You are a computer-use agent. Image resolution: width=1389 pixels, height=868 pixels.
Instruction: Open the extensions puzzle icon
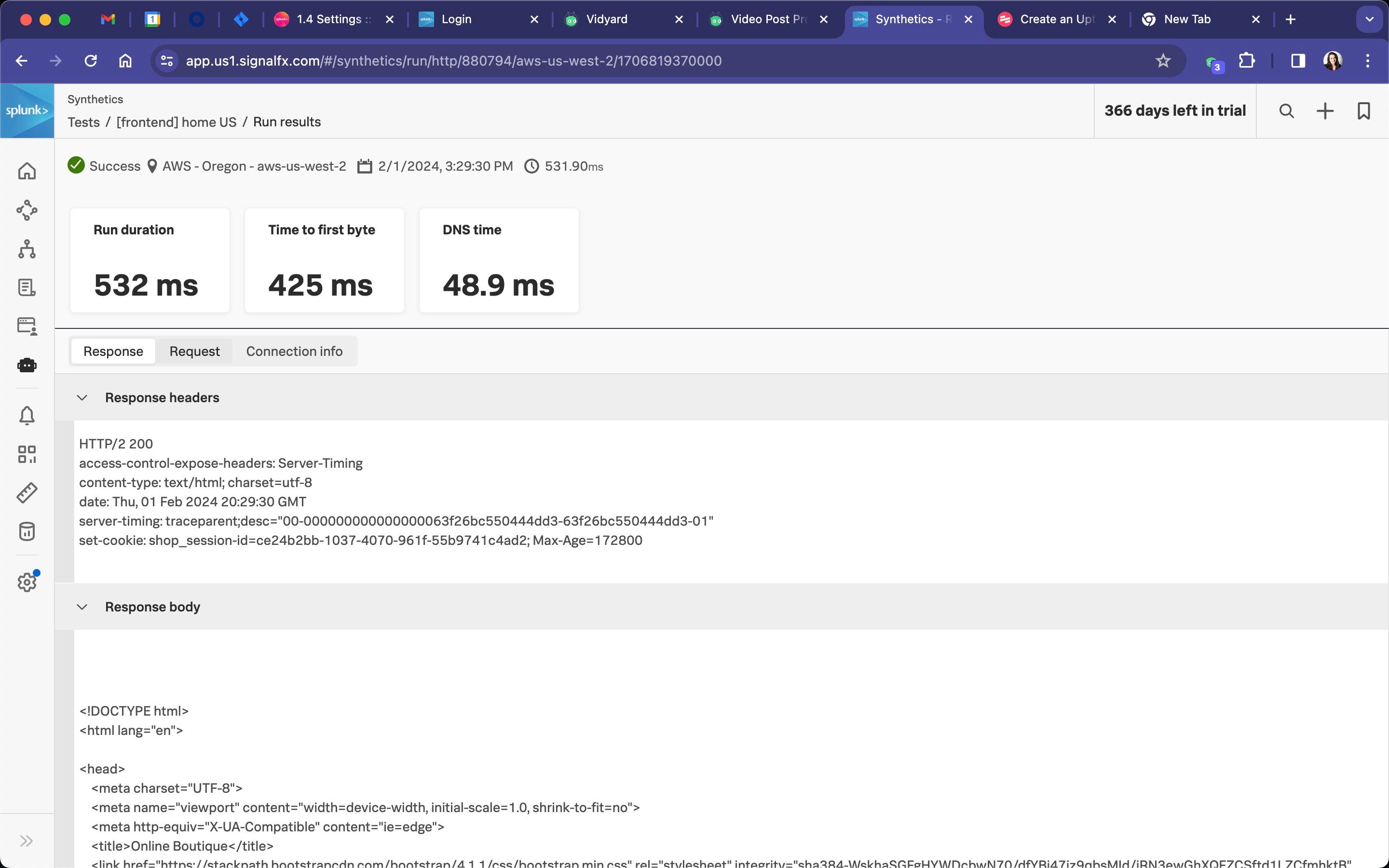1247,61
